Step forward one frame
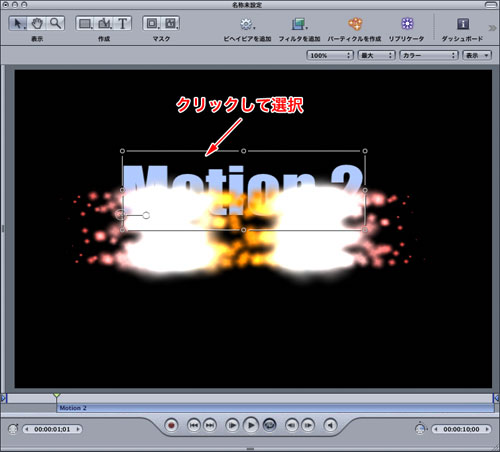The height and width of the screenshot is (452, 500). coord(308,425)
